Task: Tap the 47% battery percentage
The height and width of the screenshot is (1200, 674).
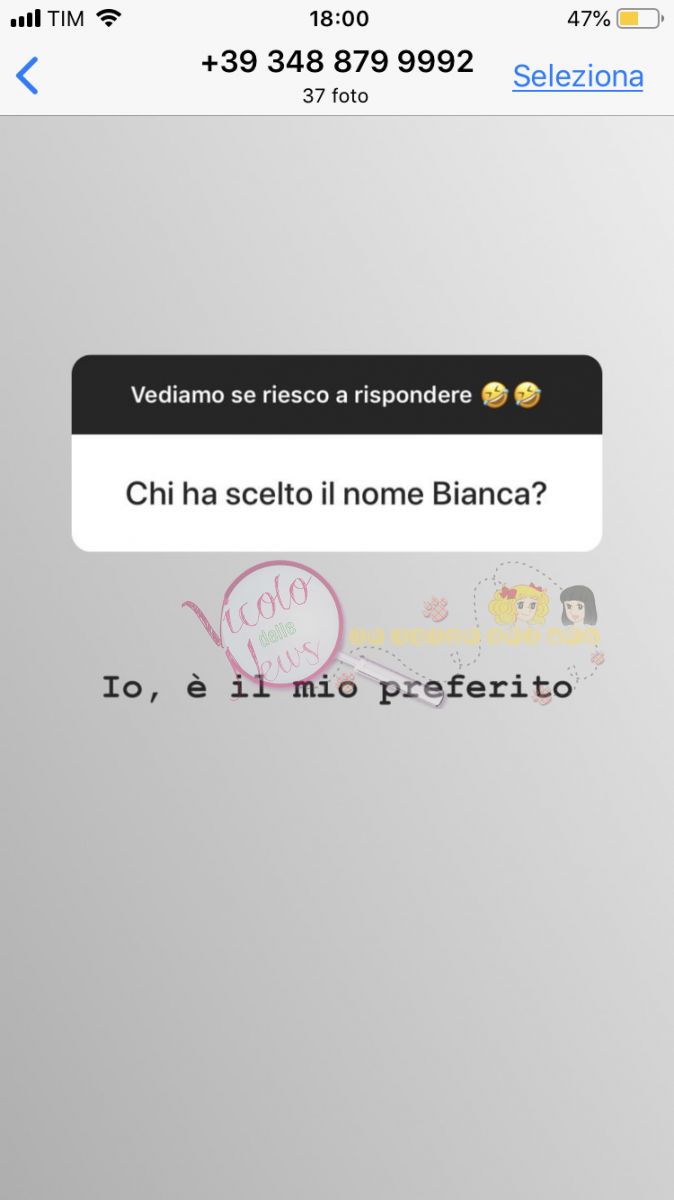Action: (x=588, y=19)
